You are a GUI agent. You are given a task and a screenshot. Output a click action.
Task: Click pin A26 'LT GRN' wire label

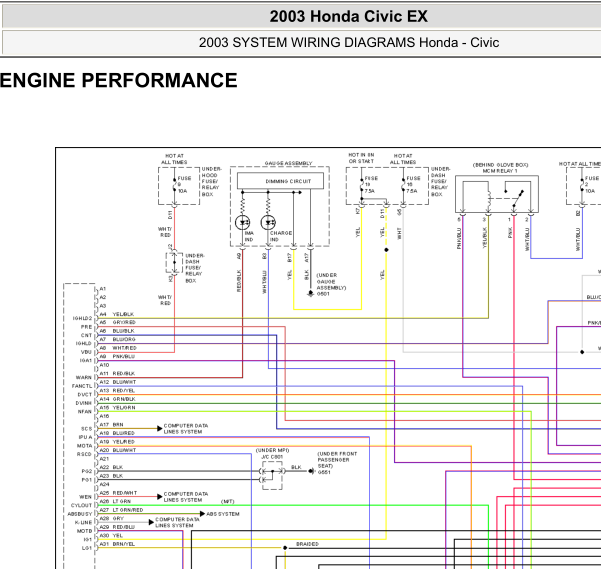[122, 502]
